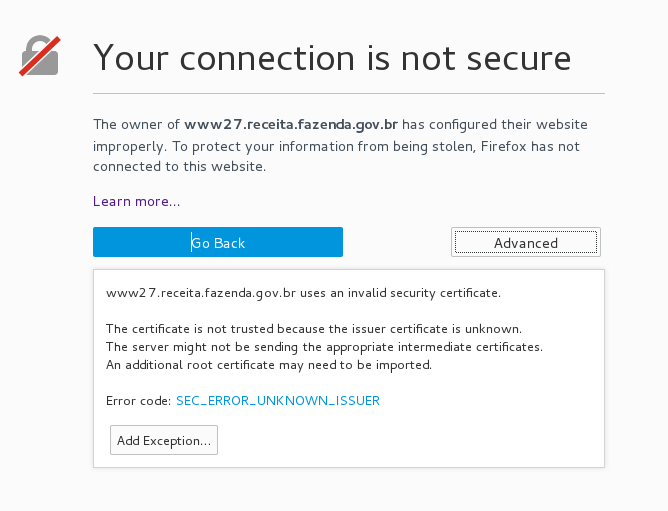
Task: Open the Add Exception… dialog
Action: pyautogui.click(x=164, y=440)
